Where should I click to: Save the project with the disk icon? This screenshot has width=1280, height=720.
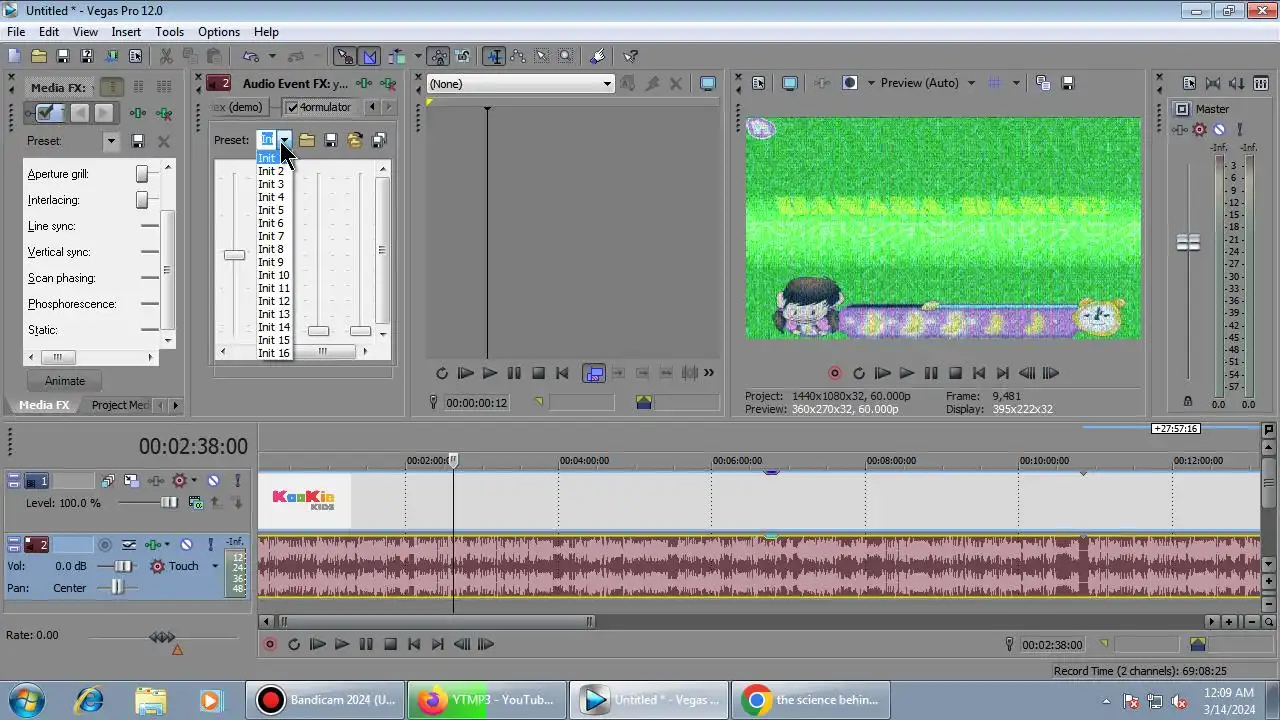(62, 56)
